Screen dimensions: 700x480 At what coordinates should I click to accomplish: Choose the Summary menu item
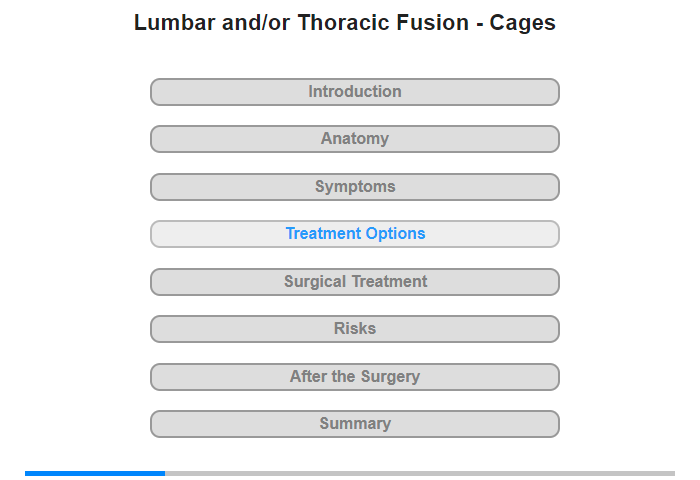pos(354,424)
